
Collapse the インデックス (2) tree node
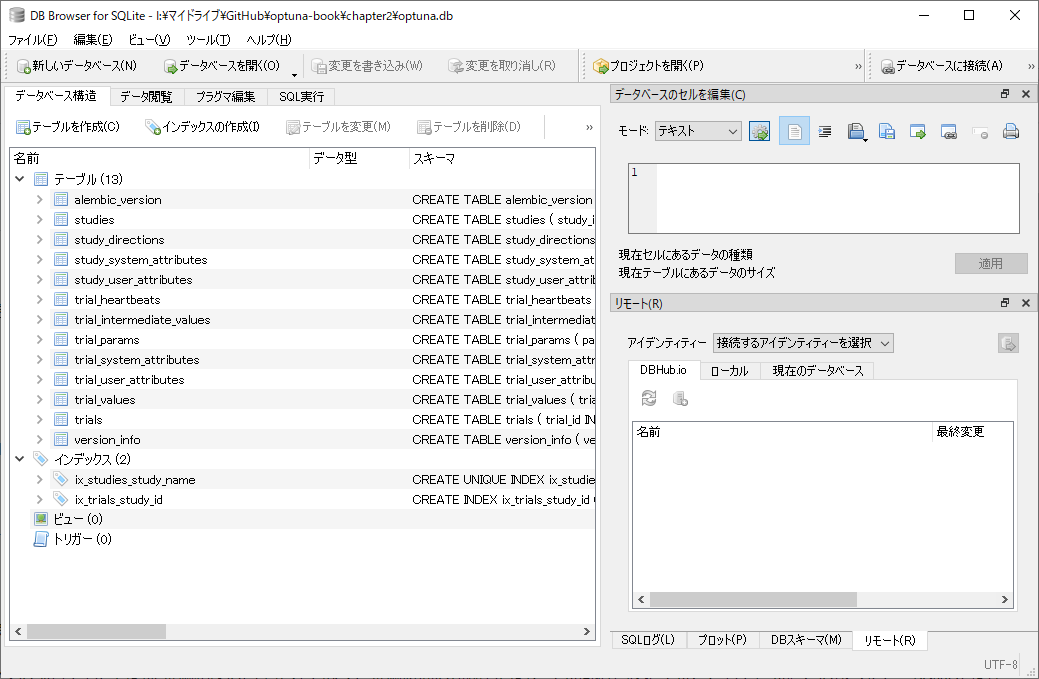(x=20, y=459)
